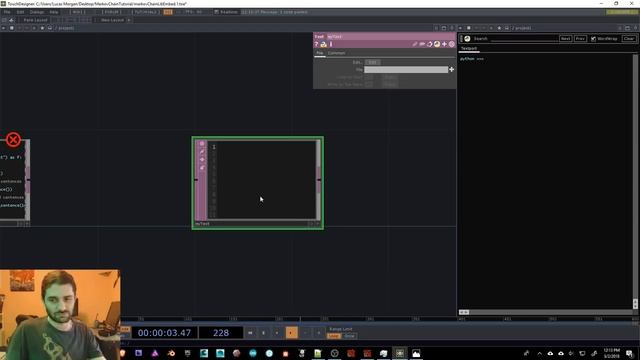Click the third flag on myText node
Viewport: 640px width, 360px height.
point(202,160)
